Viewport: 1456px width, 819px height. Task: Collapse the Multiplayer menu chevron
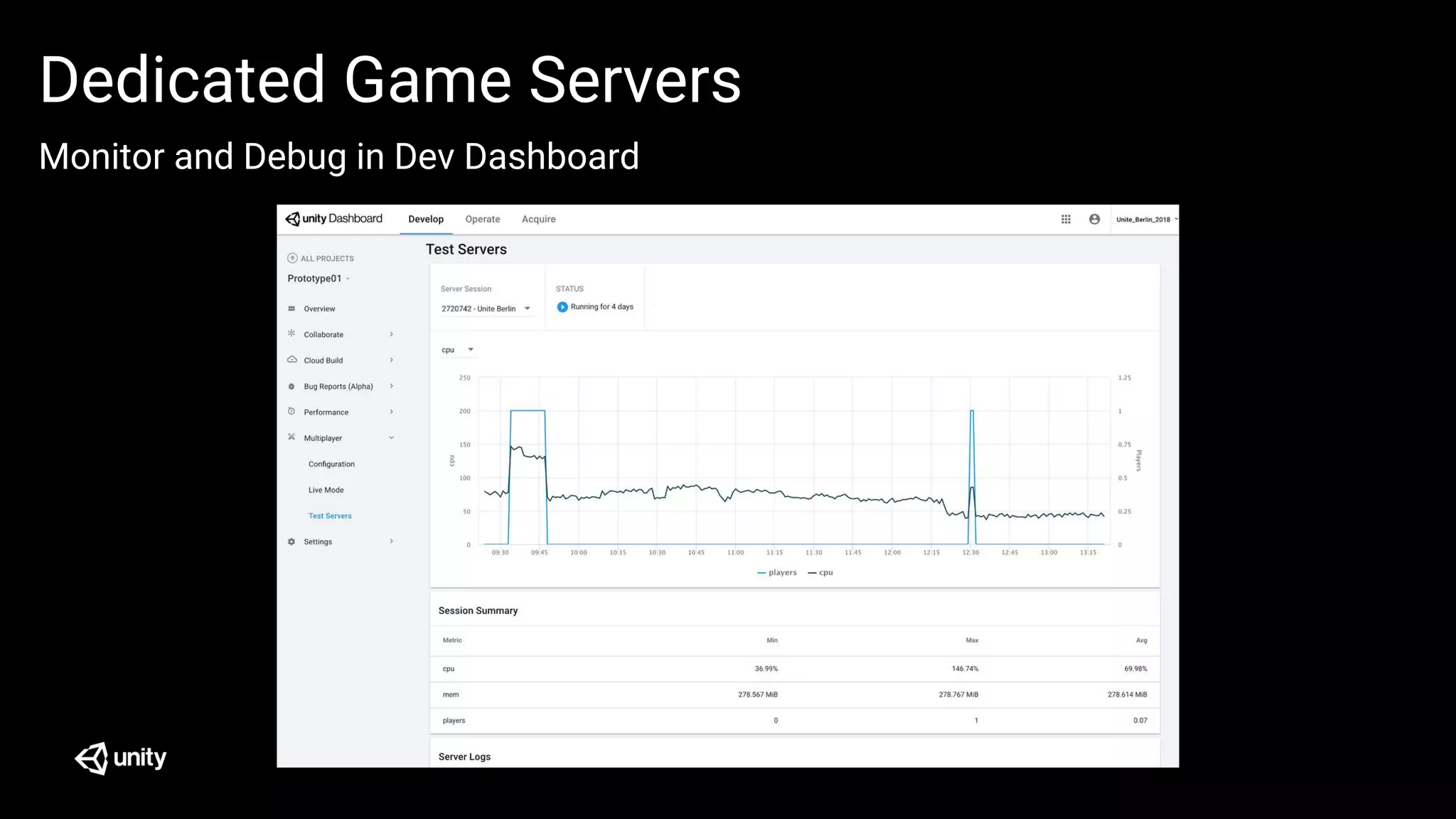coord(391,438)
